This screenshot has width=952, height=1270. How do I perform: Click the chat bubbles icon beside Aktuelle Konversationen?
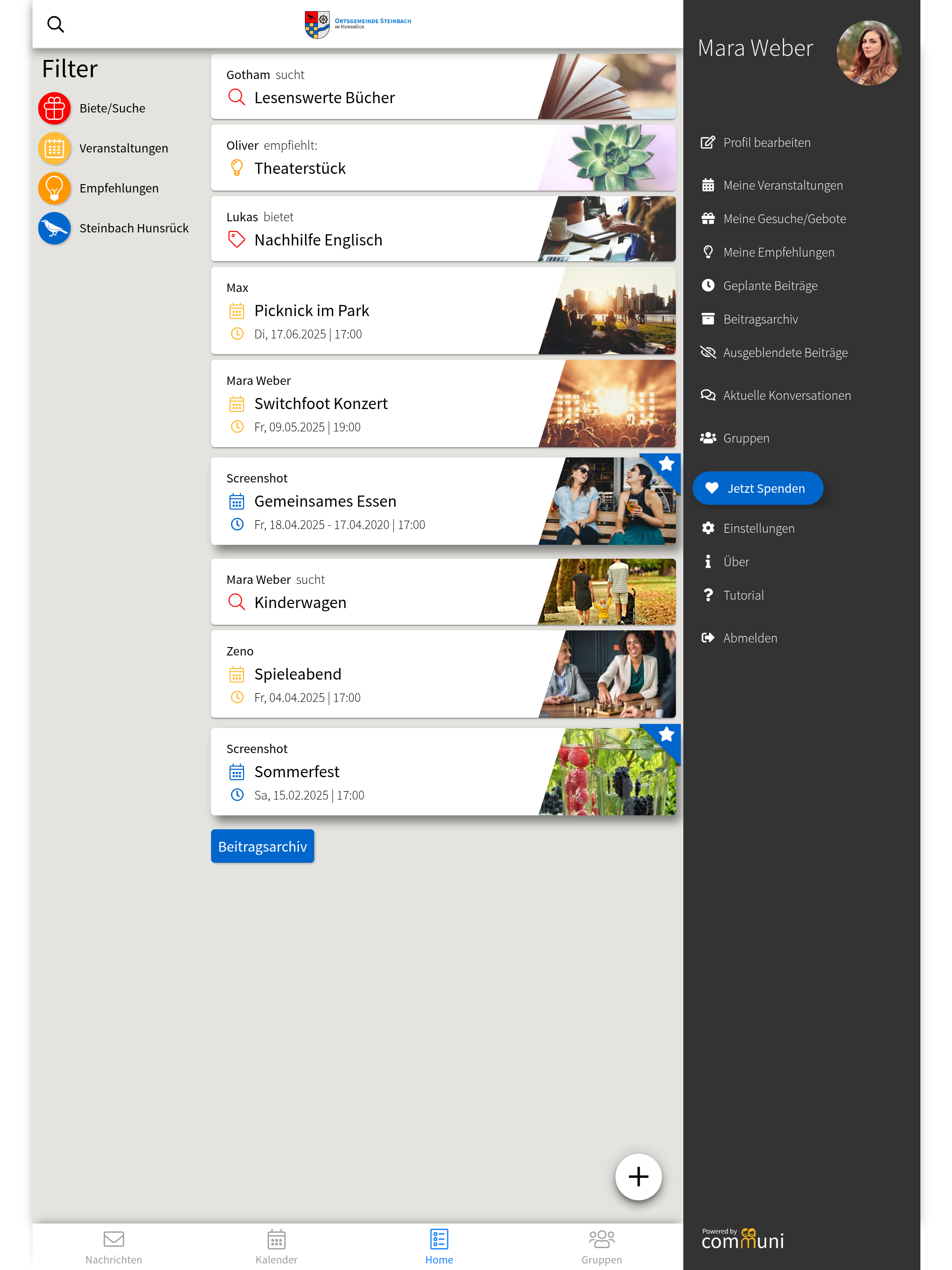pyautogui.click(x=708, y=395)
